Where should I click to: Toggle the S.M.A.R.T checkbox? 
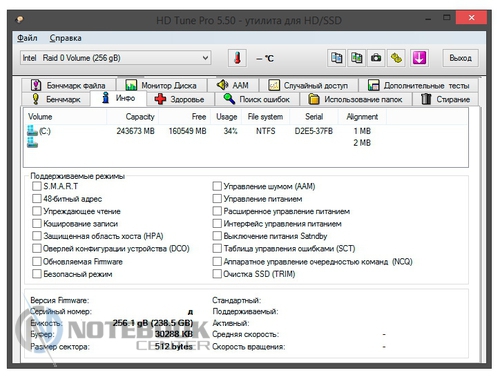click(37, 186)
